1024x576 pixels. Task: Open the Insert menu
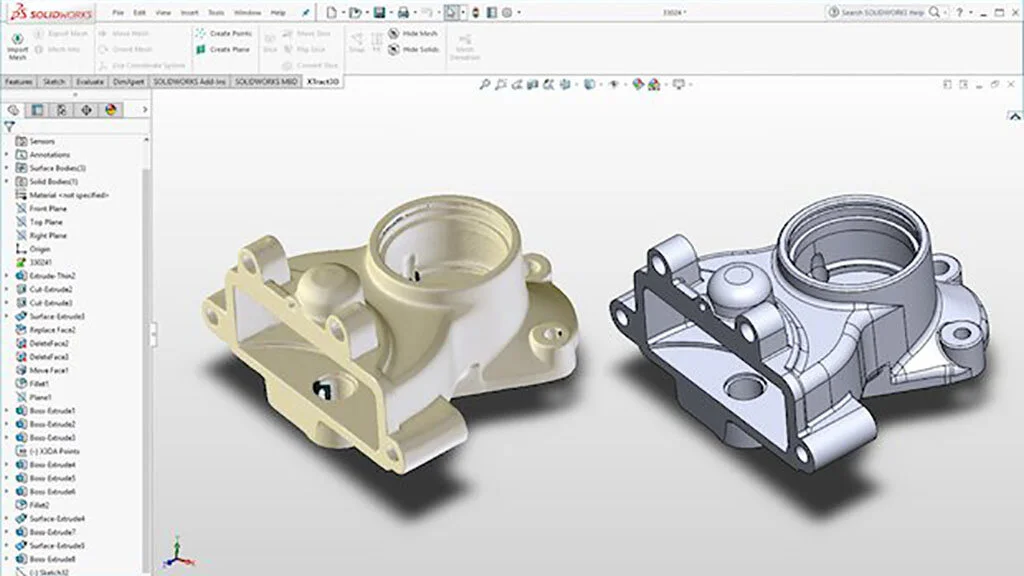189,12
